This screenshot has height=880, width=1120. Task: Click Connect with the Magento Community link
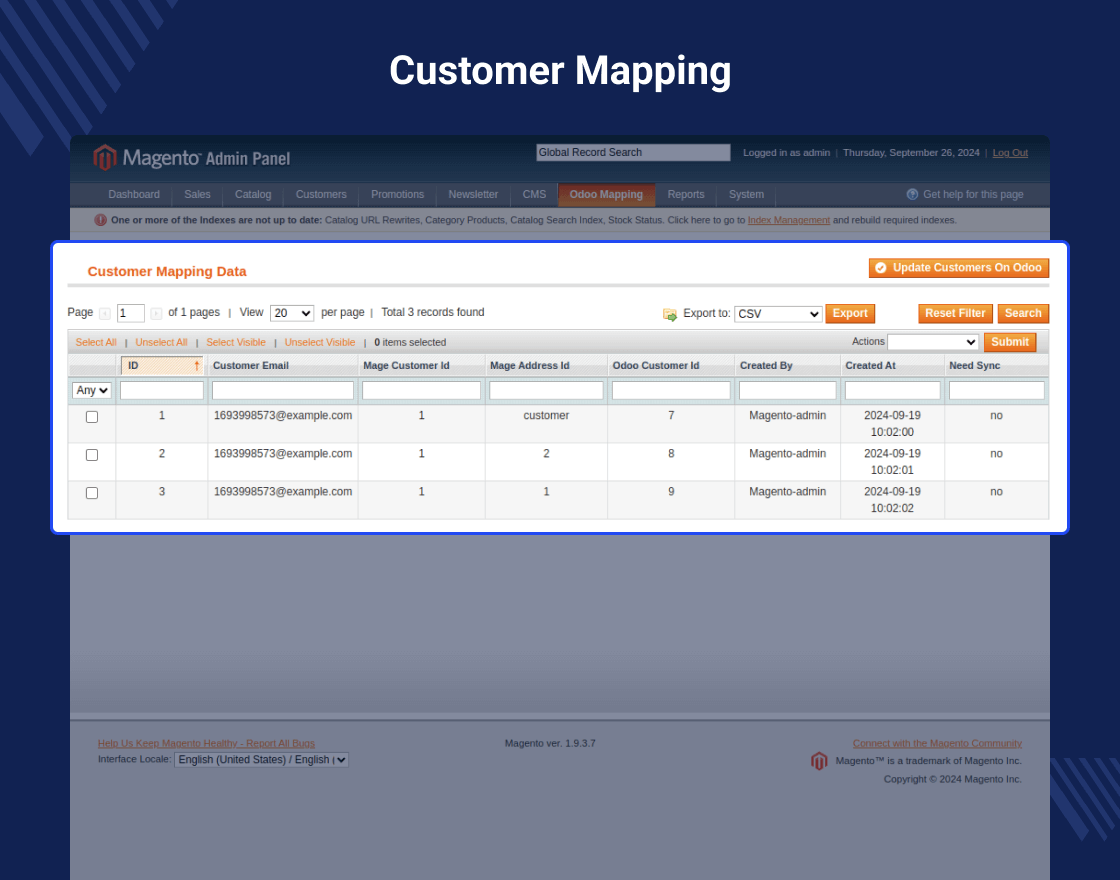pos(937,744)
